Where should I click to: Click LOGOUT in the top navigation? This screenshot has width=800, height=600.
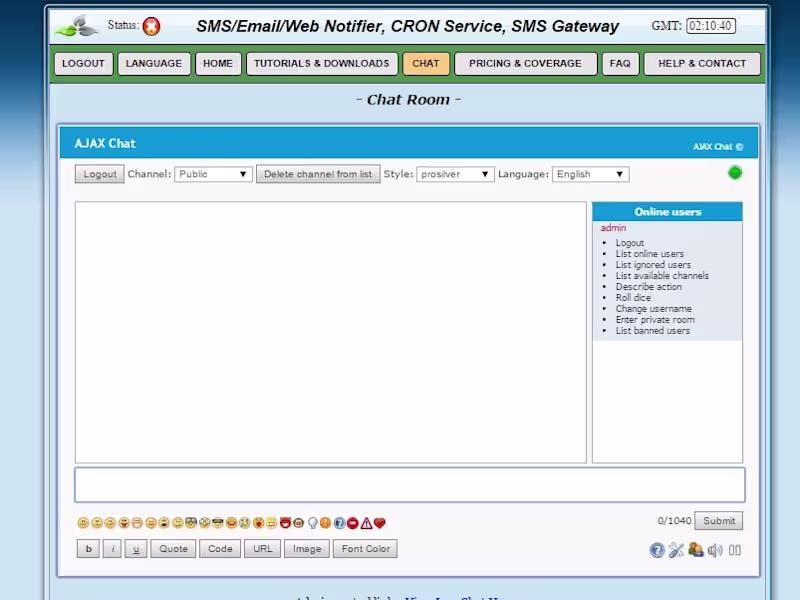(83, 64)
